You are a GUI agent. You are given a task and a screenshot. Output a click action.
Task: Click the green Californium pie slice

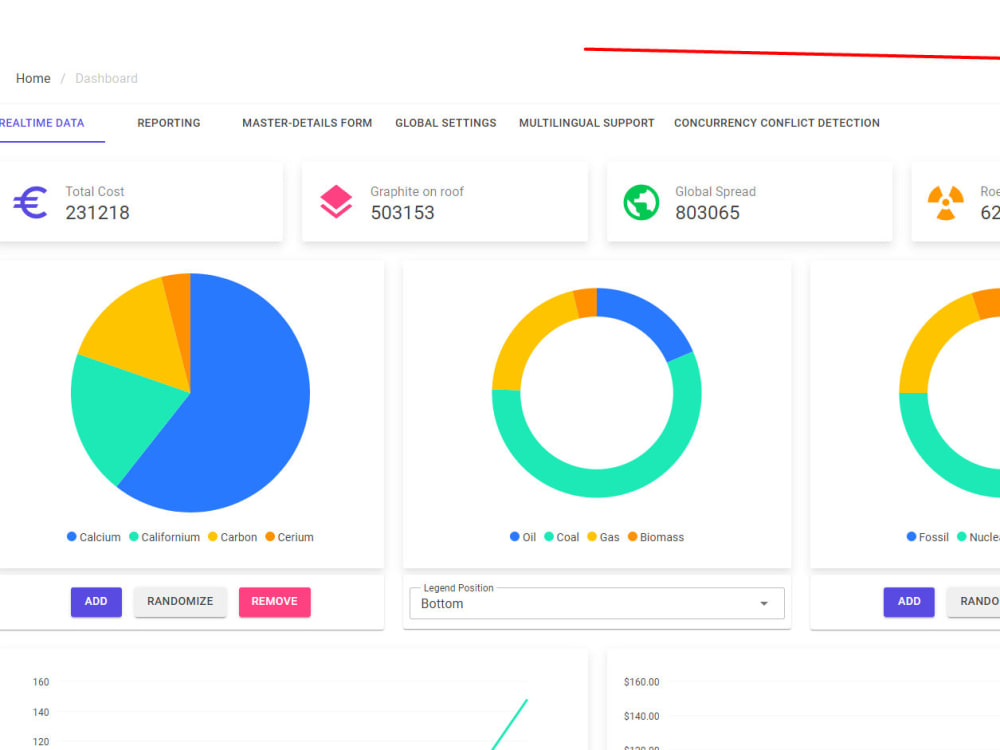(121, 415)
